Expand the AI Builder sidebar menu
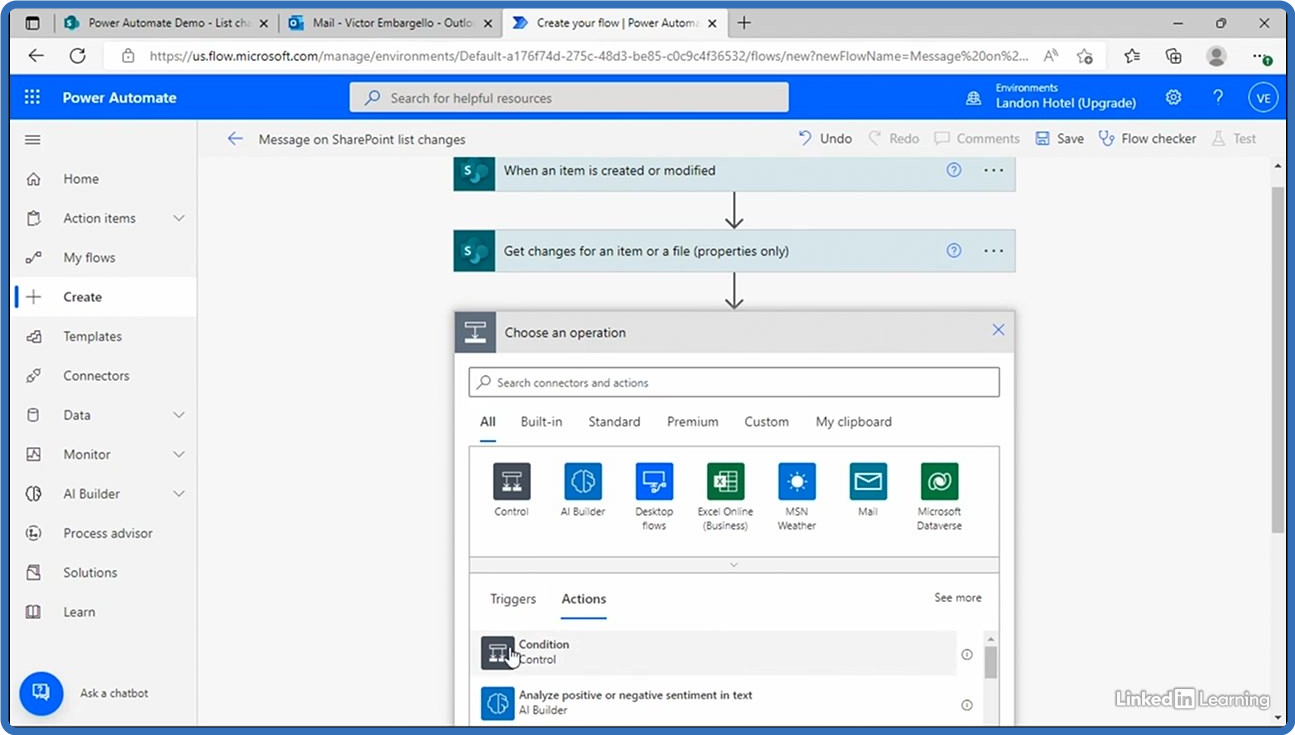The height and width of the screenshot is (735, 1295). pos(179,494)
